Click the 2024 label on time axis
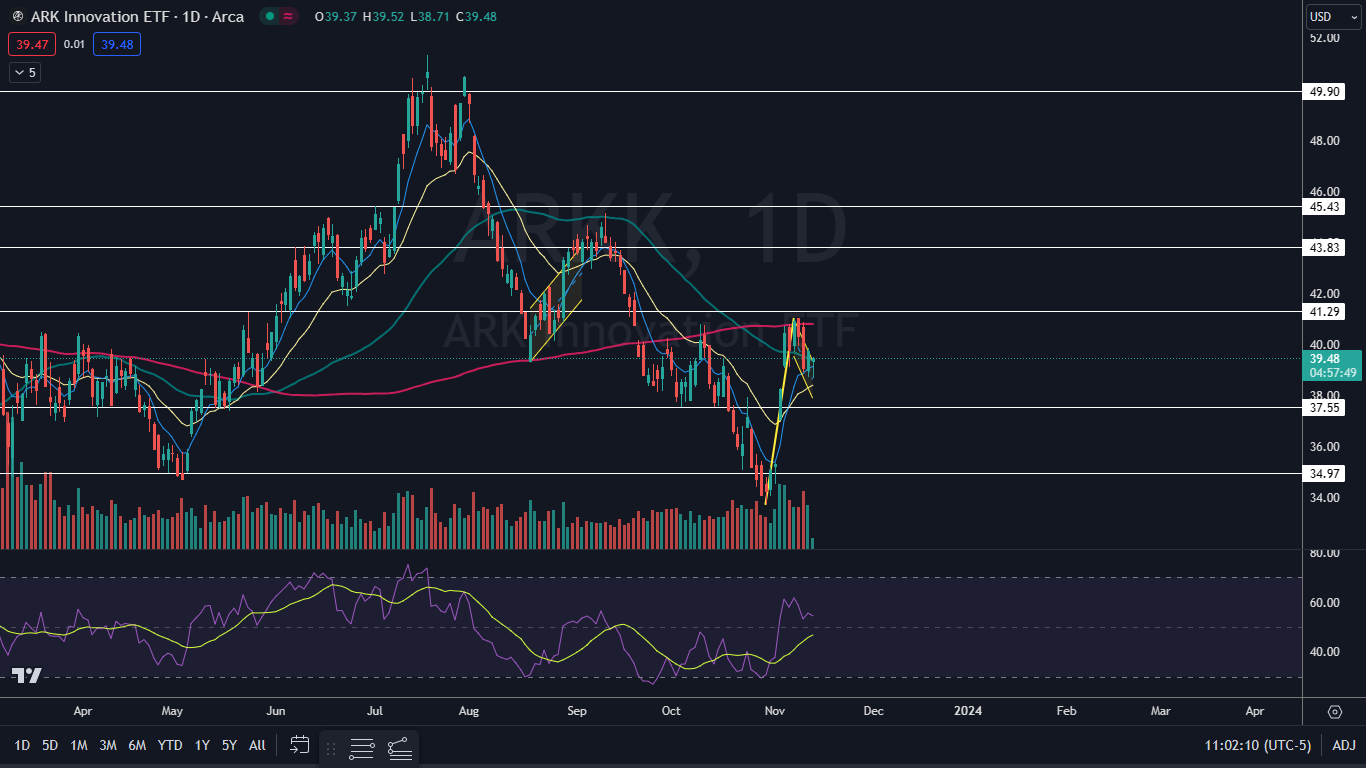1366x768 pixels. pos(967,712)
